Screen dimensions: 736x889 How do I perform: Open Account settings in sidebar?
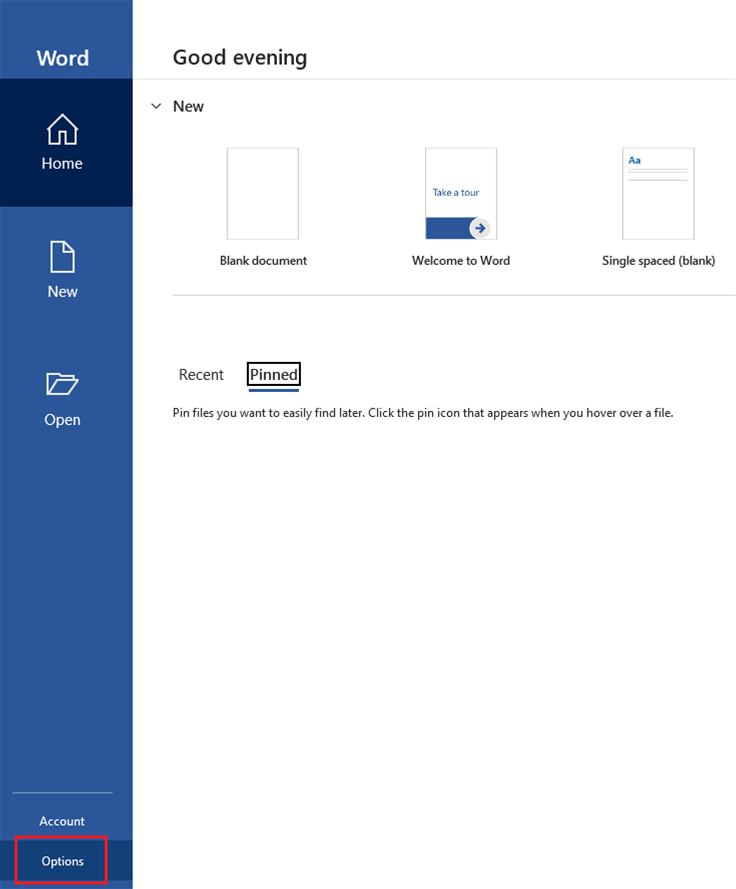tap(62, 821)
